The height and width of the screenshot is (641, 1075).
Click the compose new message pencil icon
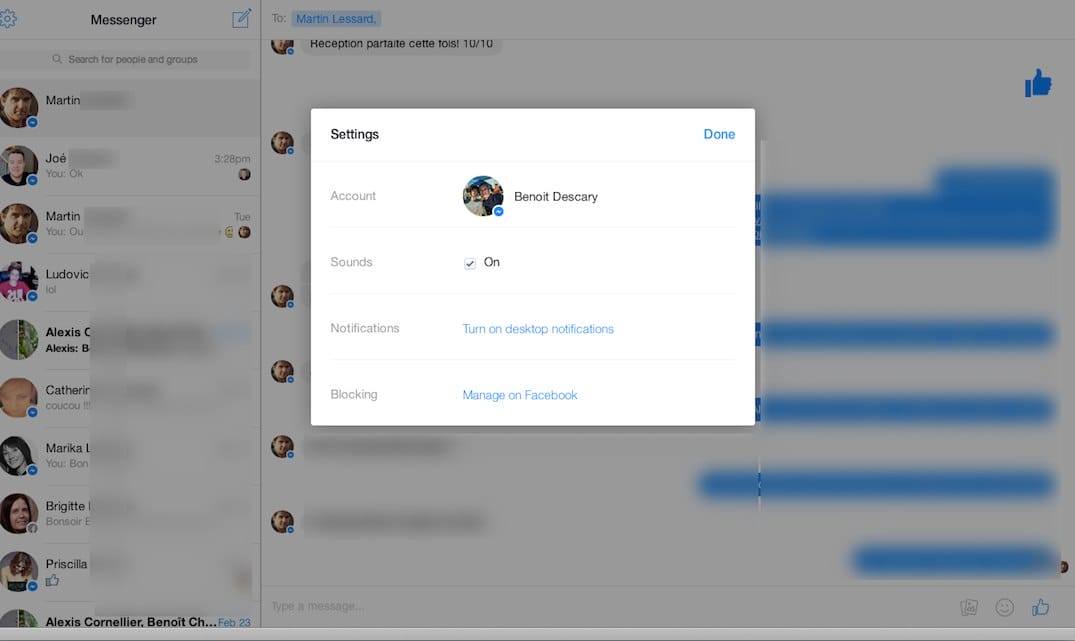pos(240,18)
